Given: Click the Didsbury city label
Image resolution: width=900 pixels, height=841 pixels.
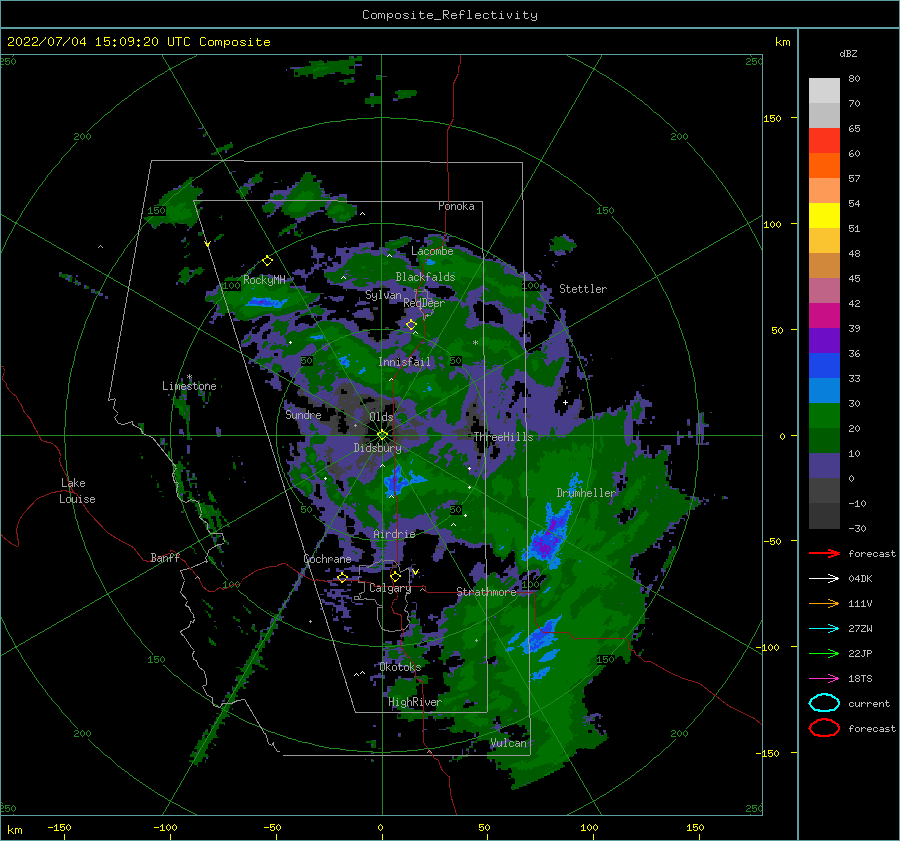Looking at the screenshot, I should point(377,448).
